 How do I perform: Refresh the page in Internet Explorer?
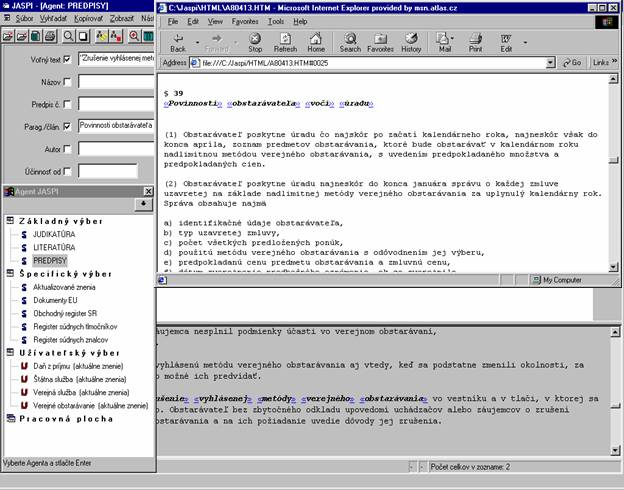tap(285, 43)
